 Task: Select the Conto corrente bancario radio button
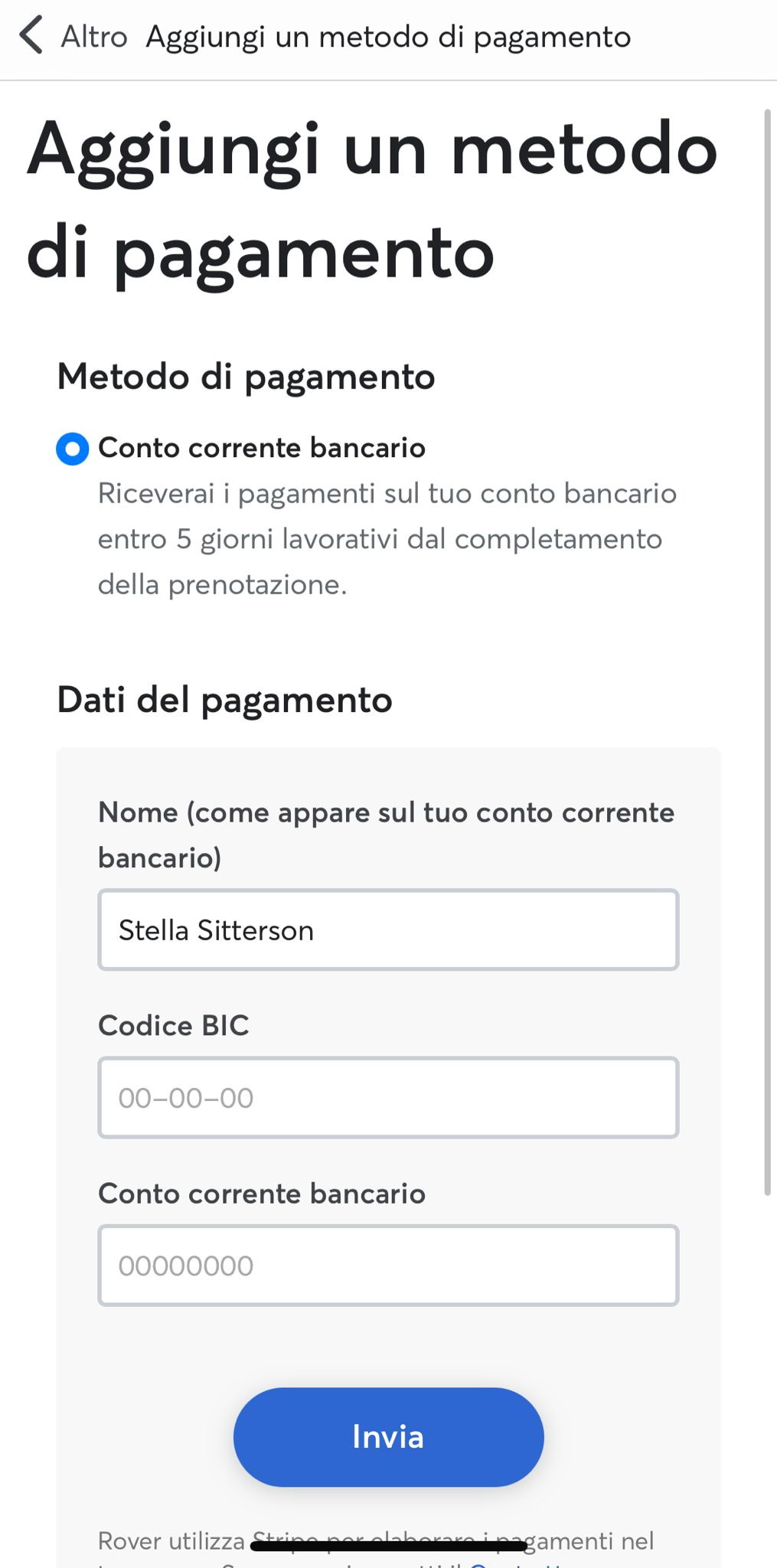[73, 449]
